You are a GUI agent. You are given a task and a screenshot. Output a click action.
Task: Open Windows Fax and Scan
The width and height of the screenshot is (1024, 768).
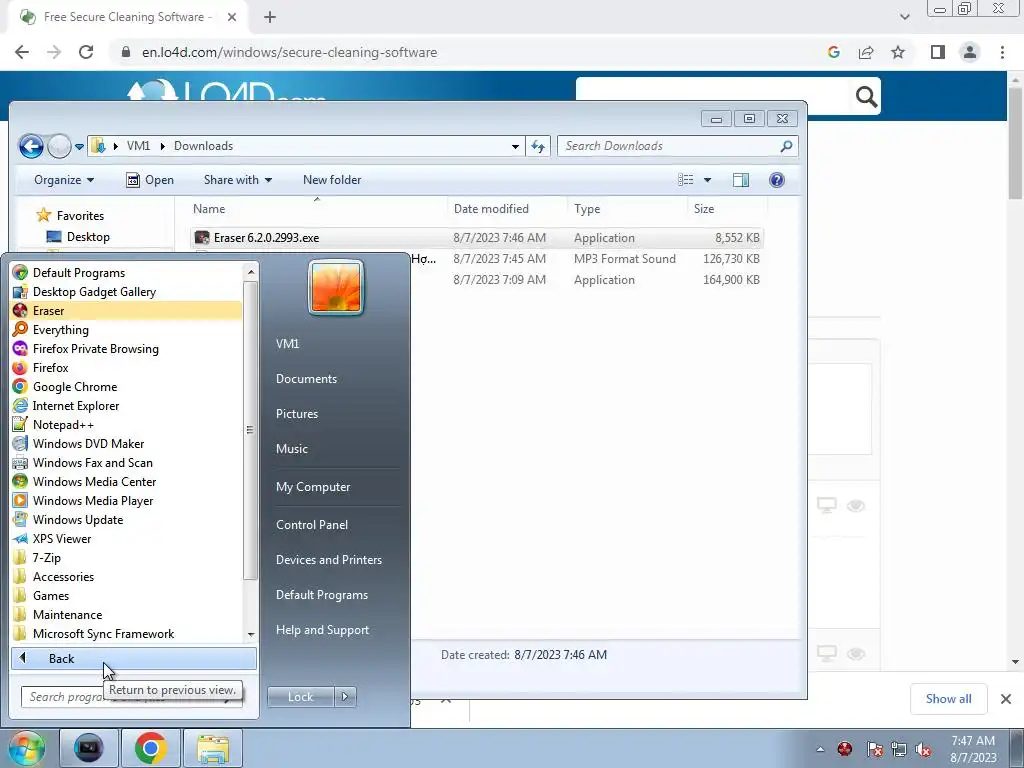tap(127, 462)
